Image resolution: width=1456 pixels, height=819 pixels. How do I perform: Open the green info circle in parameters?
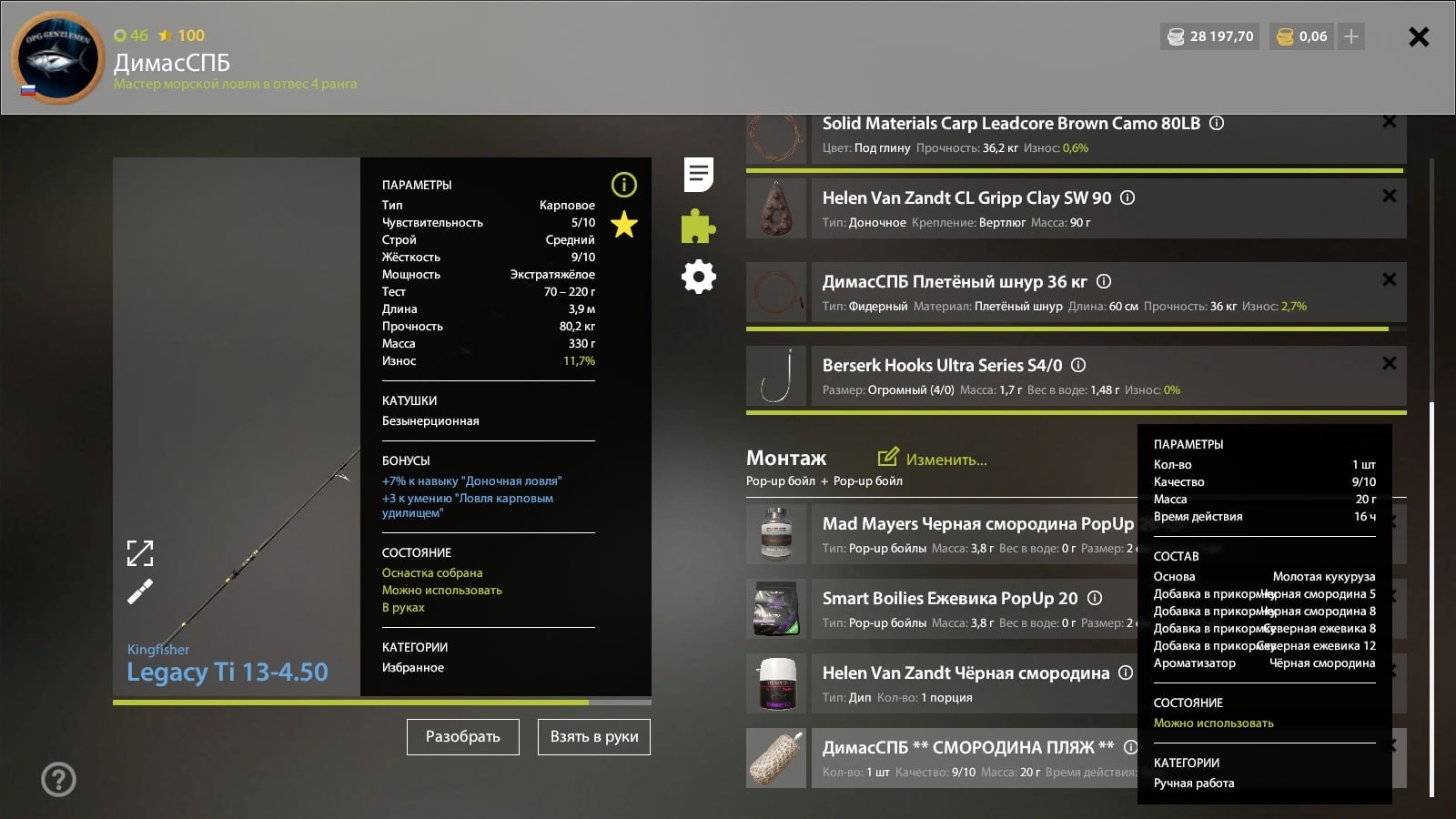[x=624, y=185]
